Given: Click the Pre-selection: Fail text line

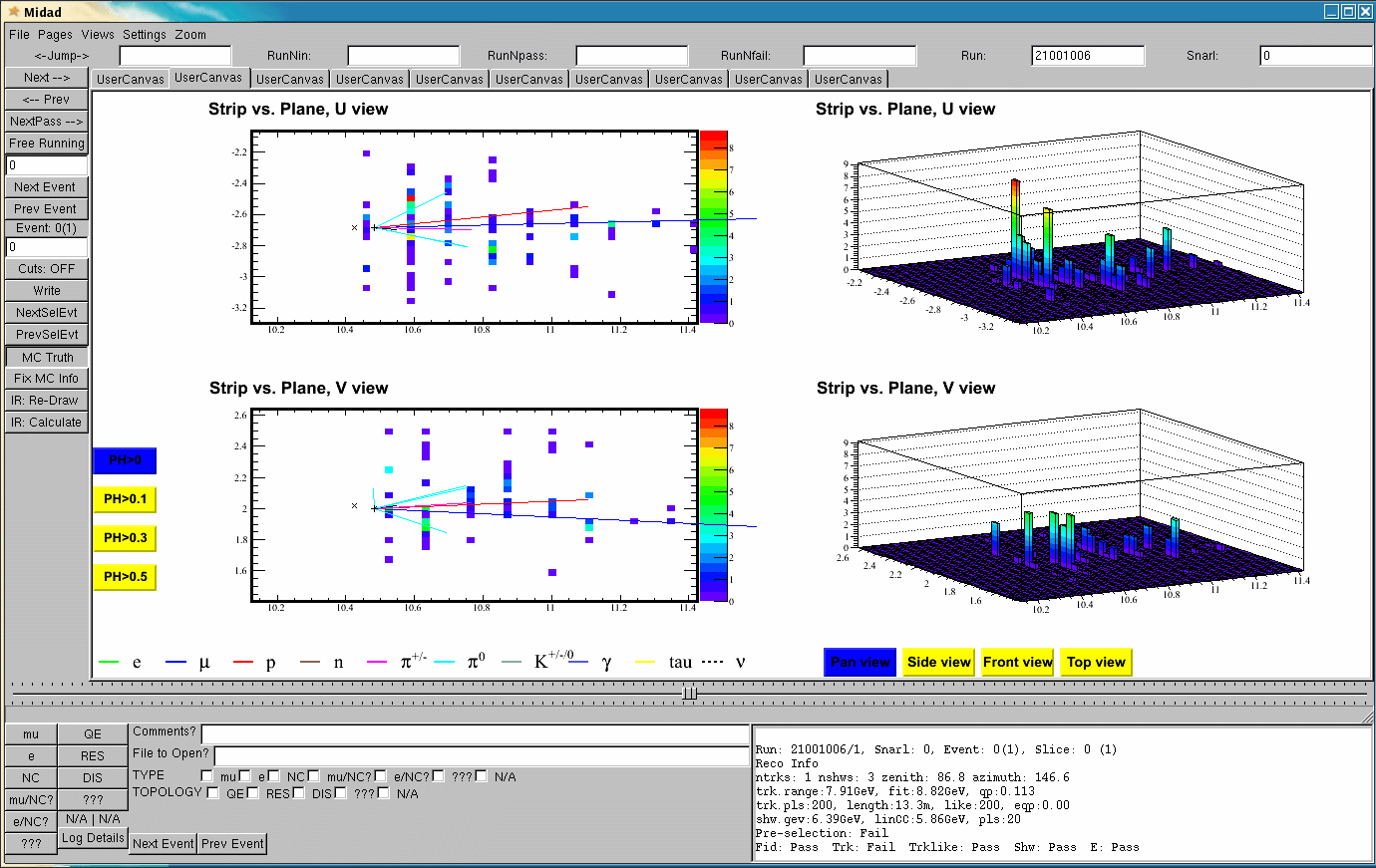Looking at the screenshot, I should [x=822, y=833].
